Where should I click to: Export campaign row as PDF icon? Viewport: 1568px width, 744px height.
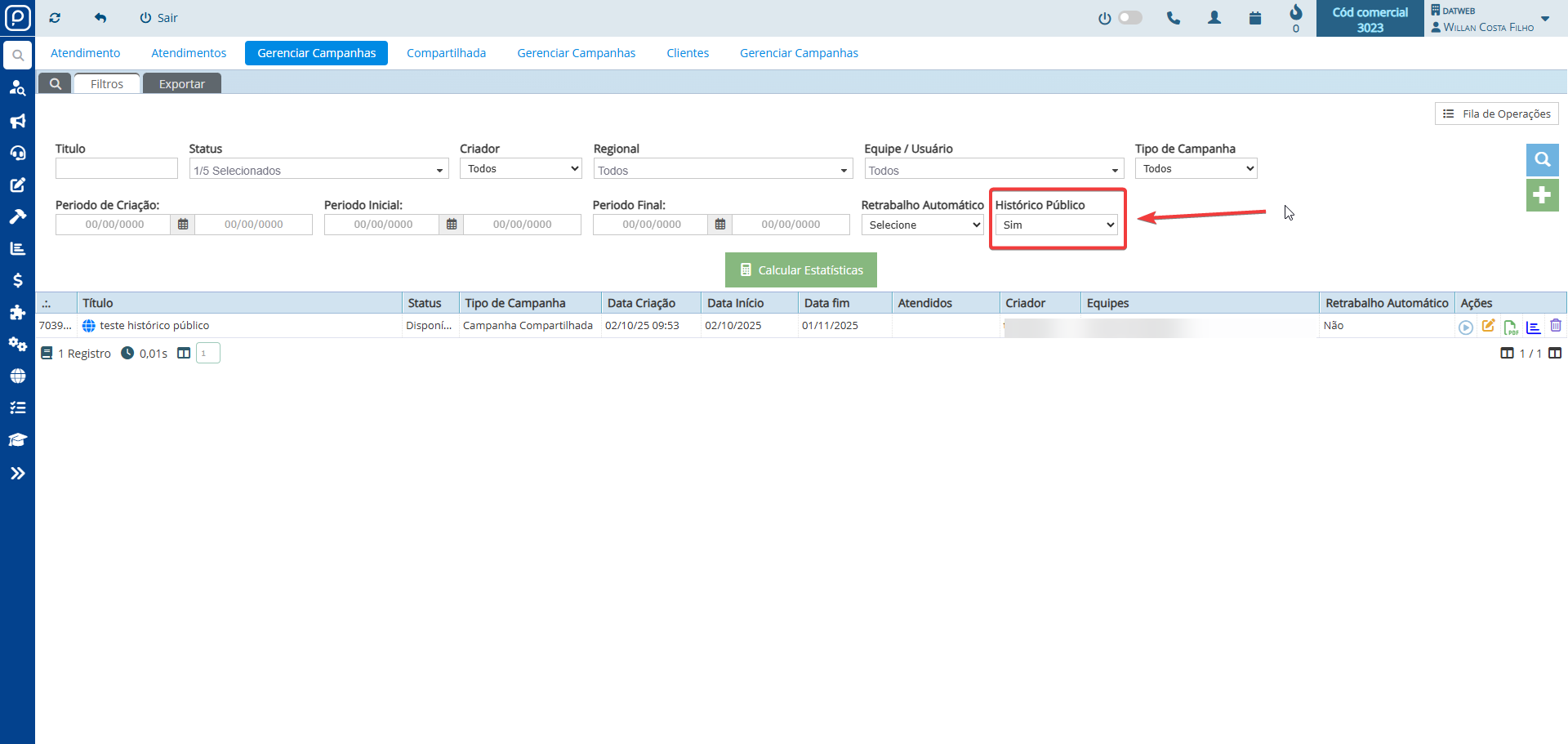(x=1511, y=327)
